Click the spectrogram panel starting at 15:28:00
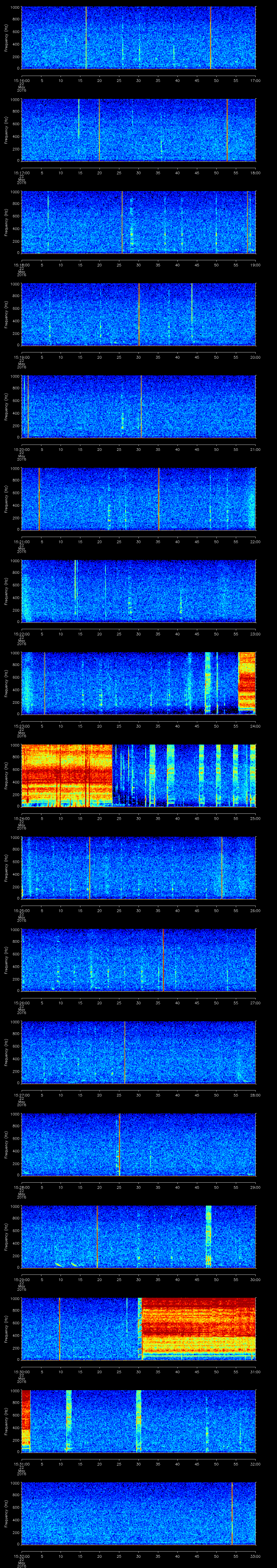Screen dimensions: 277x1568 (139, 1144)
